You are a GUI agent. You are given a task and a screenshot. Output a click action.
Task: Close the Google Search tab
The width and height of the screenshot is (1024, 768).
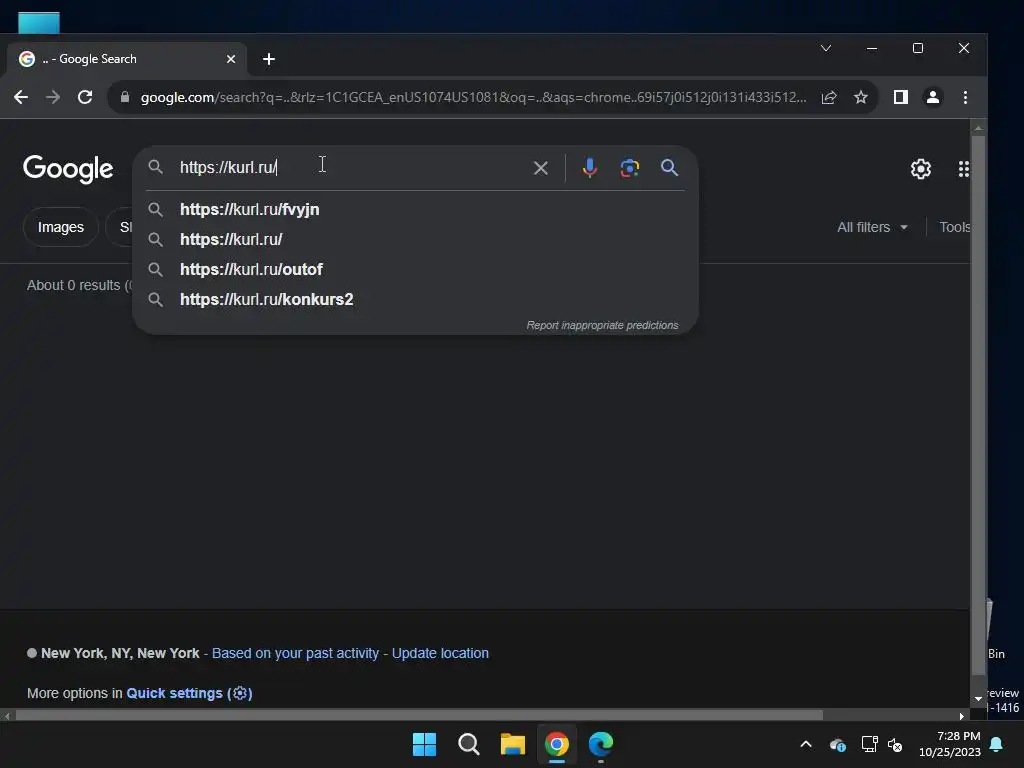click(231, 59)
